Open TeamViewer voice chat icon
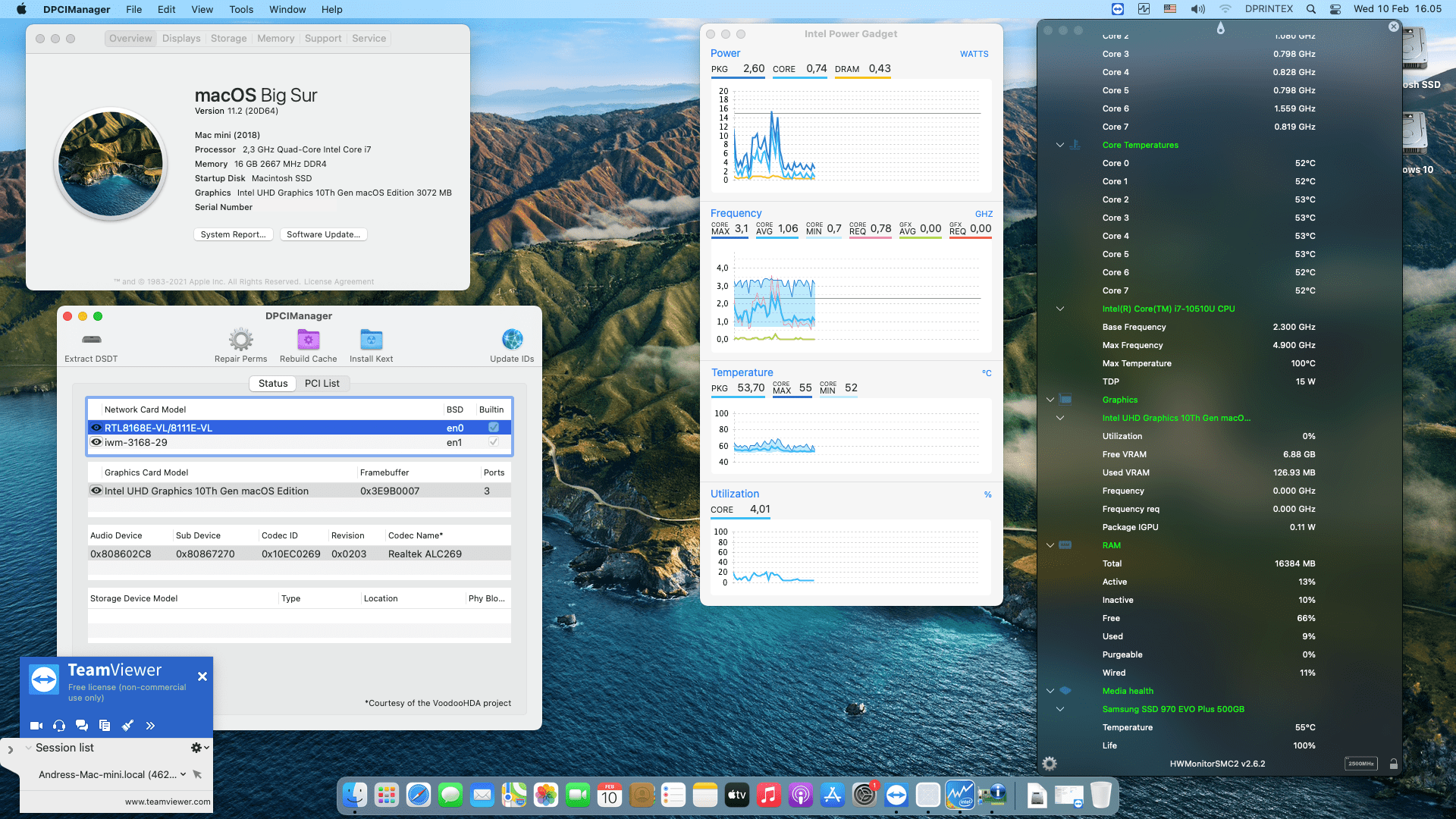The image size is (1456, 819). point(58,725)
